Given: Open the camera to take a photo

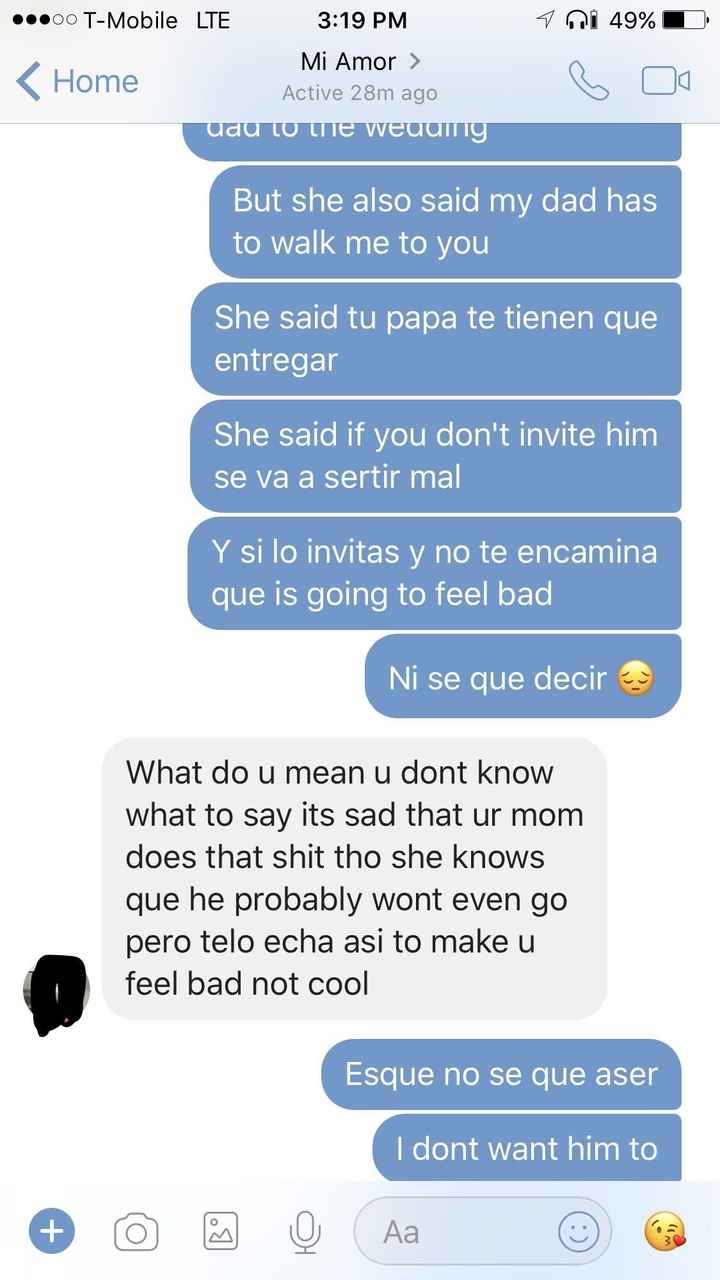Looking at the screenshot, I should point(136,1231).
